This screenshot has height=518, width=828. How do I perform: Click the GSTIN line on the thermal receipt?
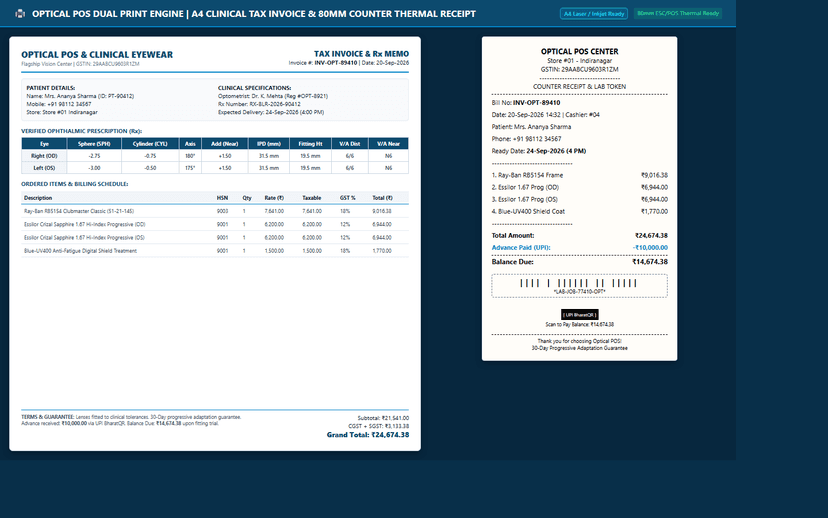pyautogui.click(x=579, y=69)
